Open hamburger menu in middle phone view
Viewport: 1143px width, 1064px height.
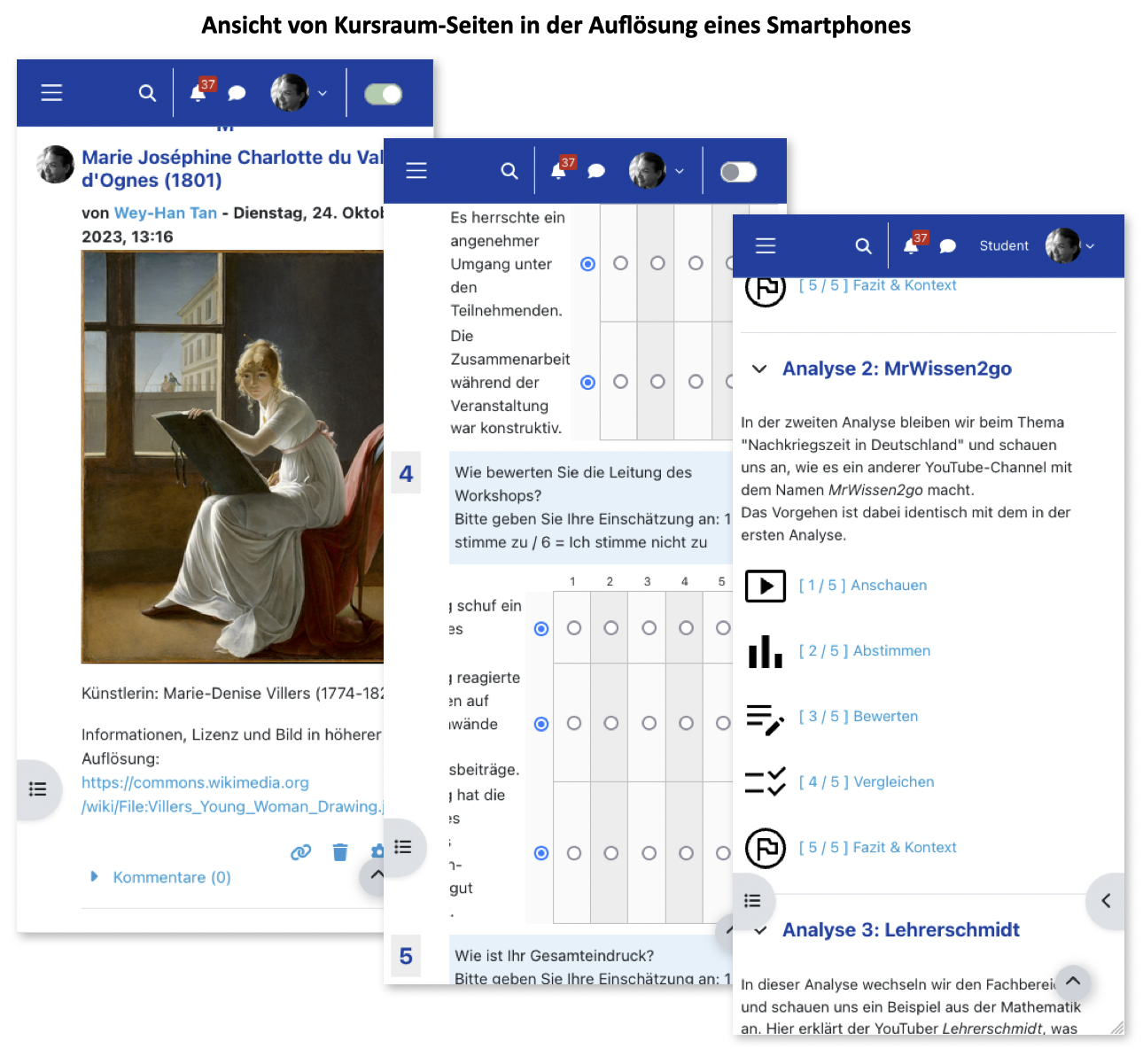point(416,171)
